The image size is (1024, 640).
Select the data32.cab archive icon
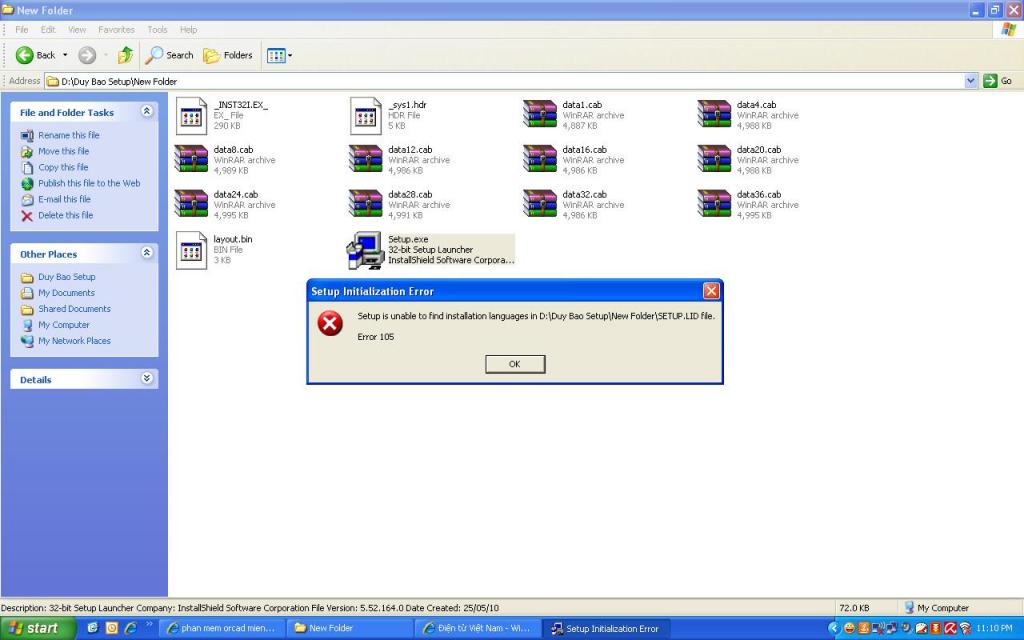[539, 203]
